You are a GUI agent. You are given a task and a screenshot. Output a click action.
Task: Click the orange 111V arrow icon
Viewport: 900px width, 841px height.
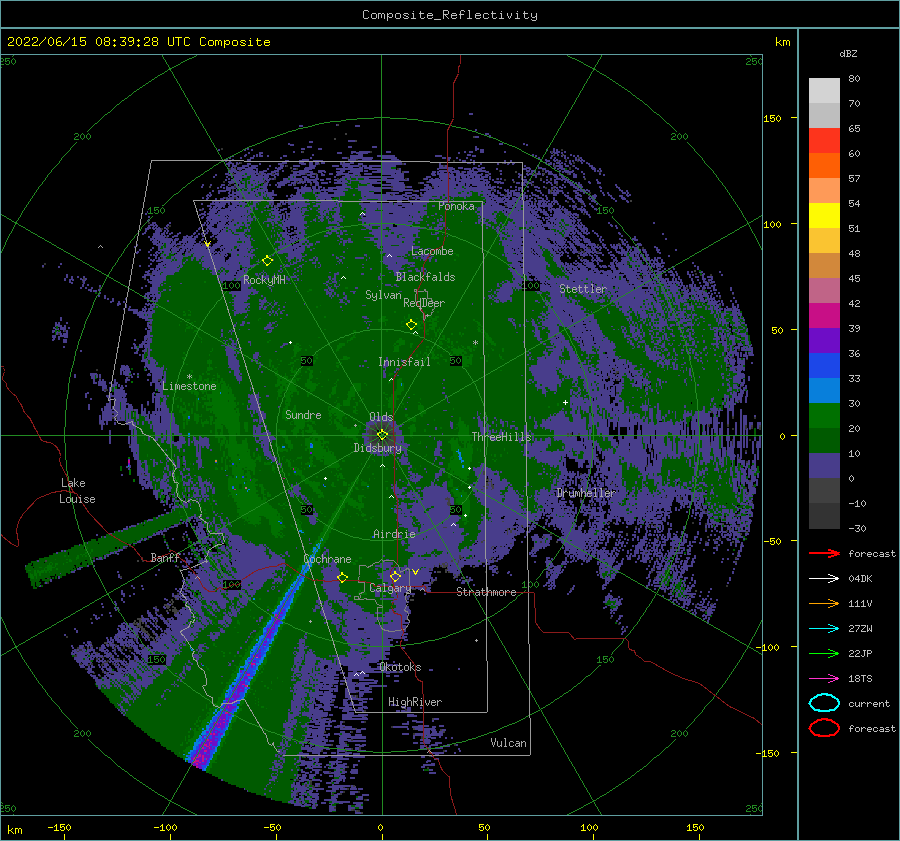tap(824, 603)
